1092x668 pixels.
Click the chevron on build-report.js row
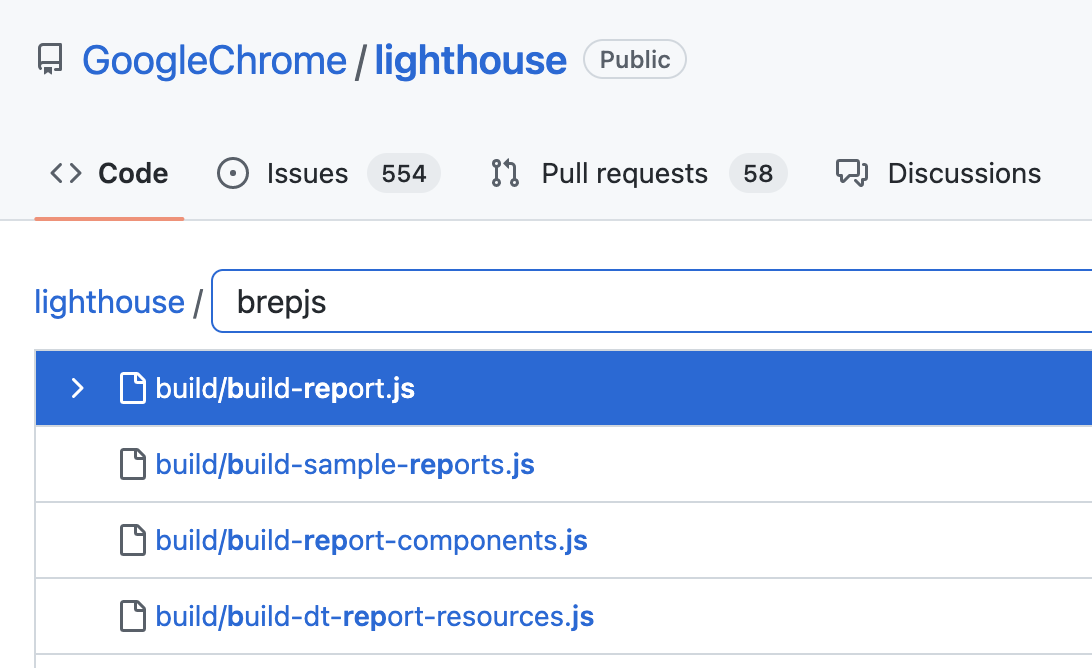pyautogui.click(x=77, y=389)
